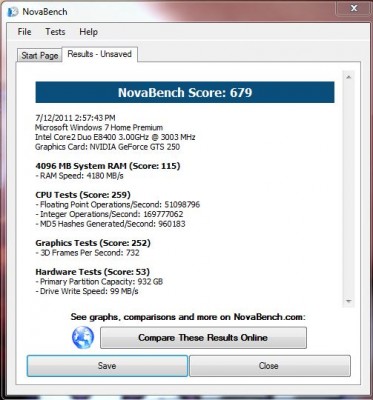Viewport: 373px width, 400px height.
Task: Click Compare These Results Online button
Action: pyautogui.click(x=203, y=338)
